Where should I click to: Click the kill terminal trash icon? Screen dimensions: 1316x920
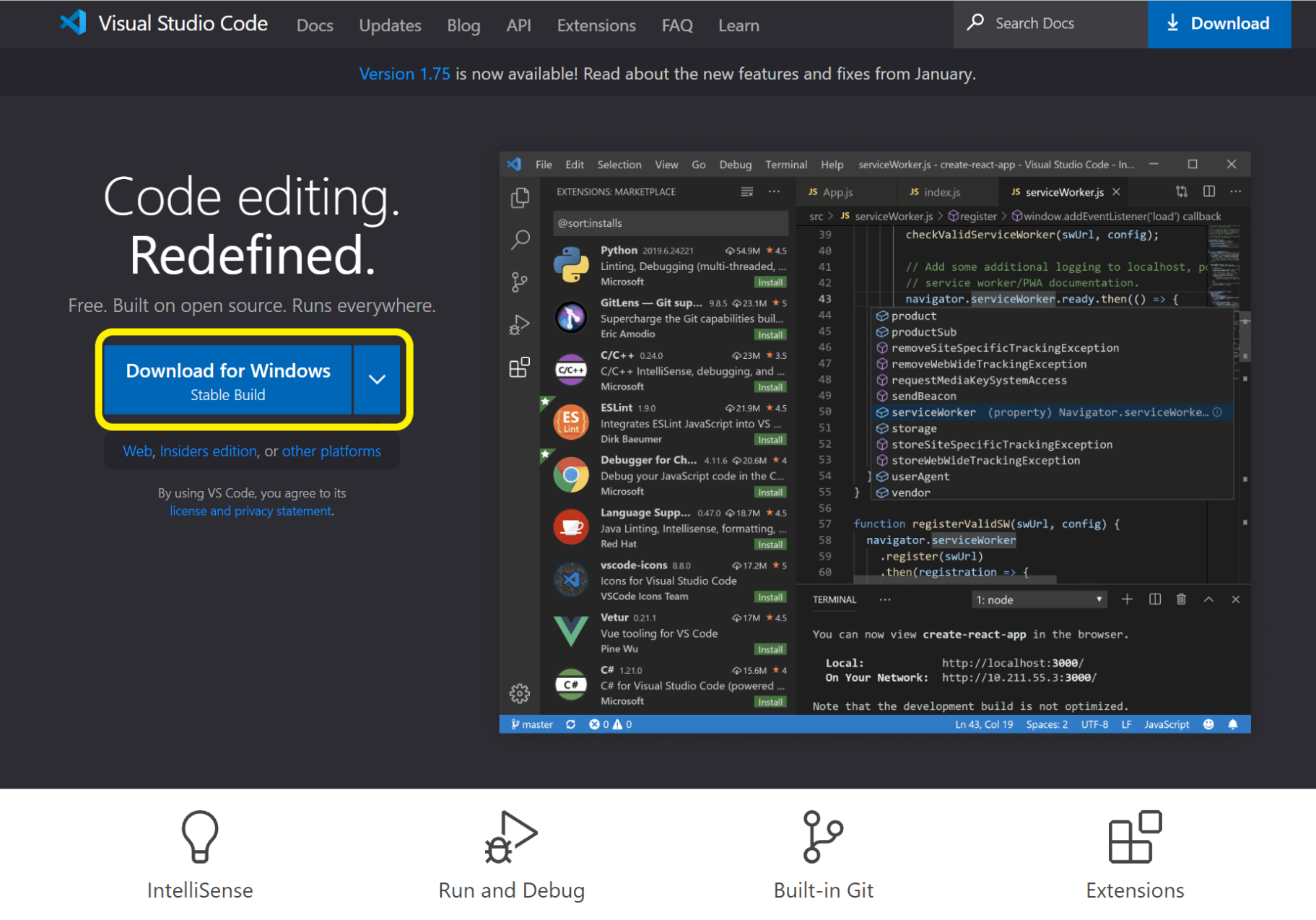[x=1181, y=599]
